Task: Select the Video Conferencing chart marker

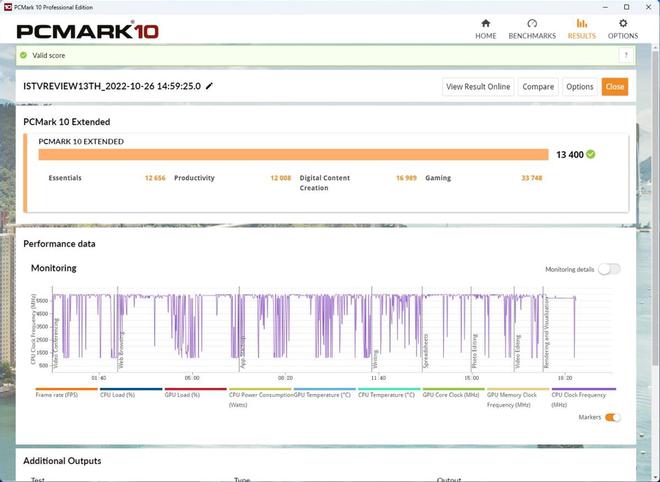Action: click(x=56, y=344)
